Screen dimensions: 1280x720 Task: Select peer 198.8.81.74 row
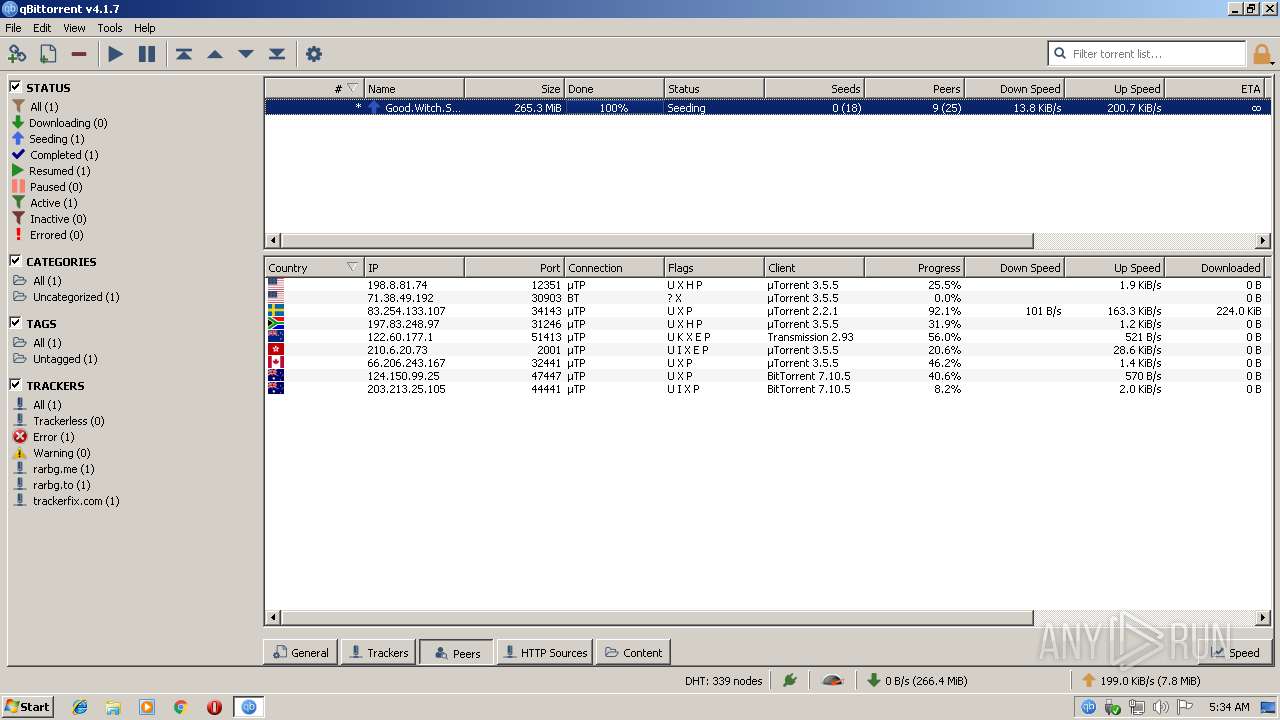tap(767, 285)
